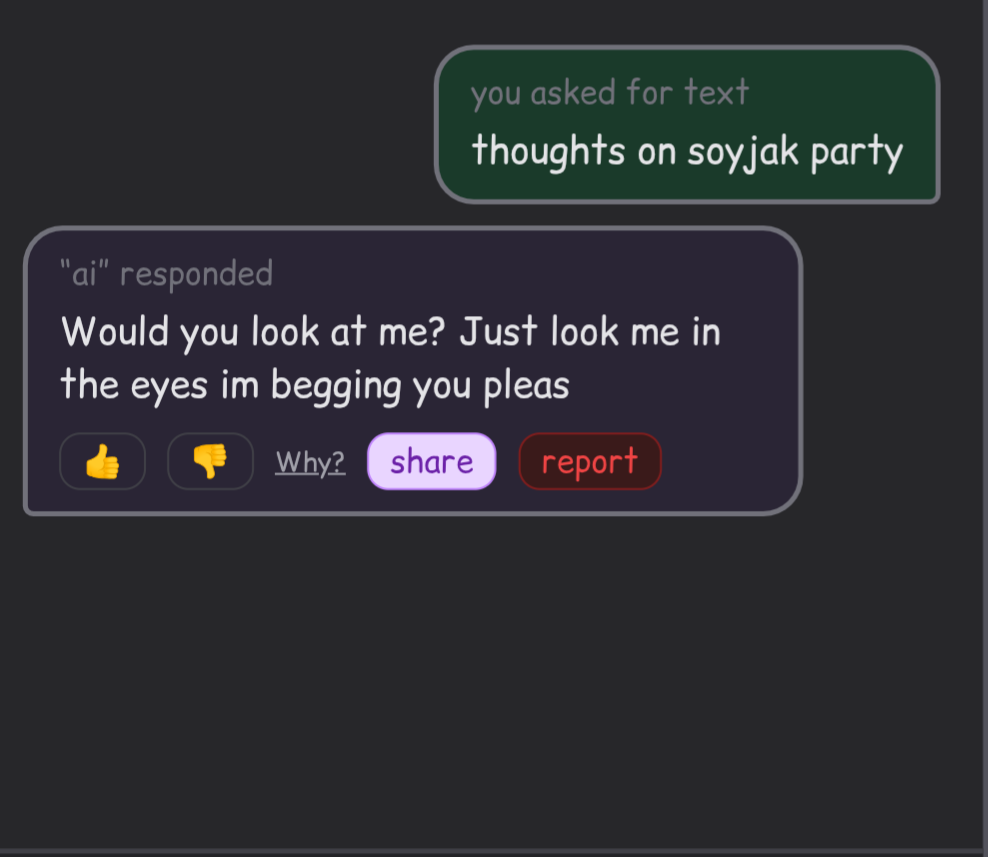Click the "Would you look at me?" sentence

tap(252, 332)
